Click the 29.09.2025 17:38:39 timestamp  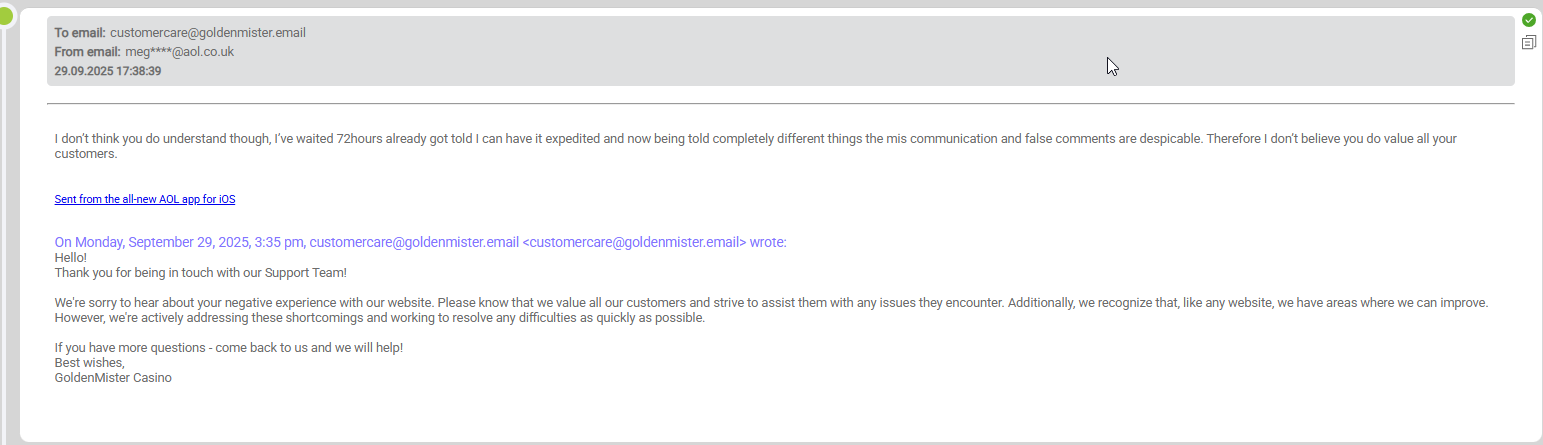(108, 71)
